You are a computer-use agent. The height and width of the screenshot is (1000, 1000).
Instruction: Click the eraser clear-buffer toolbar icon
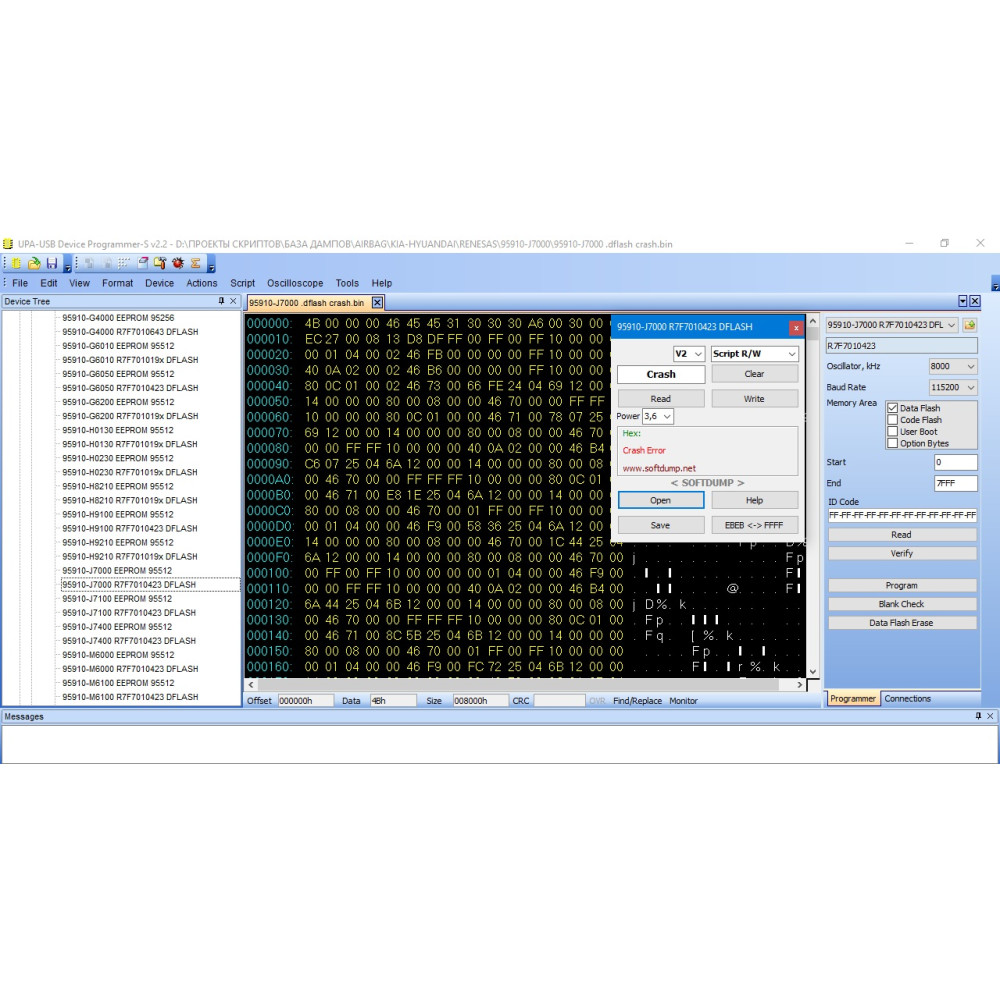tap(143, 263)
